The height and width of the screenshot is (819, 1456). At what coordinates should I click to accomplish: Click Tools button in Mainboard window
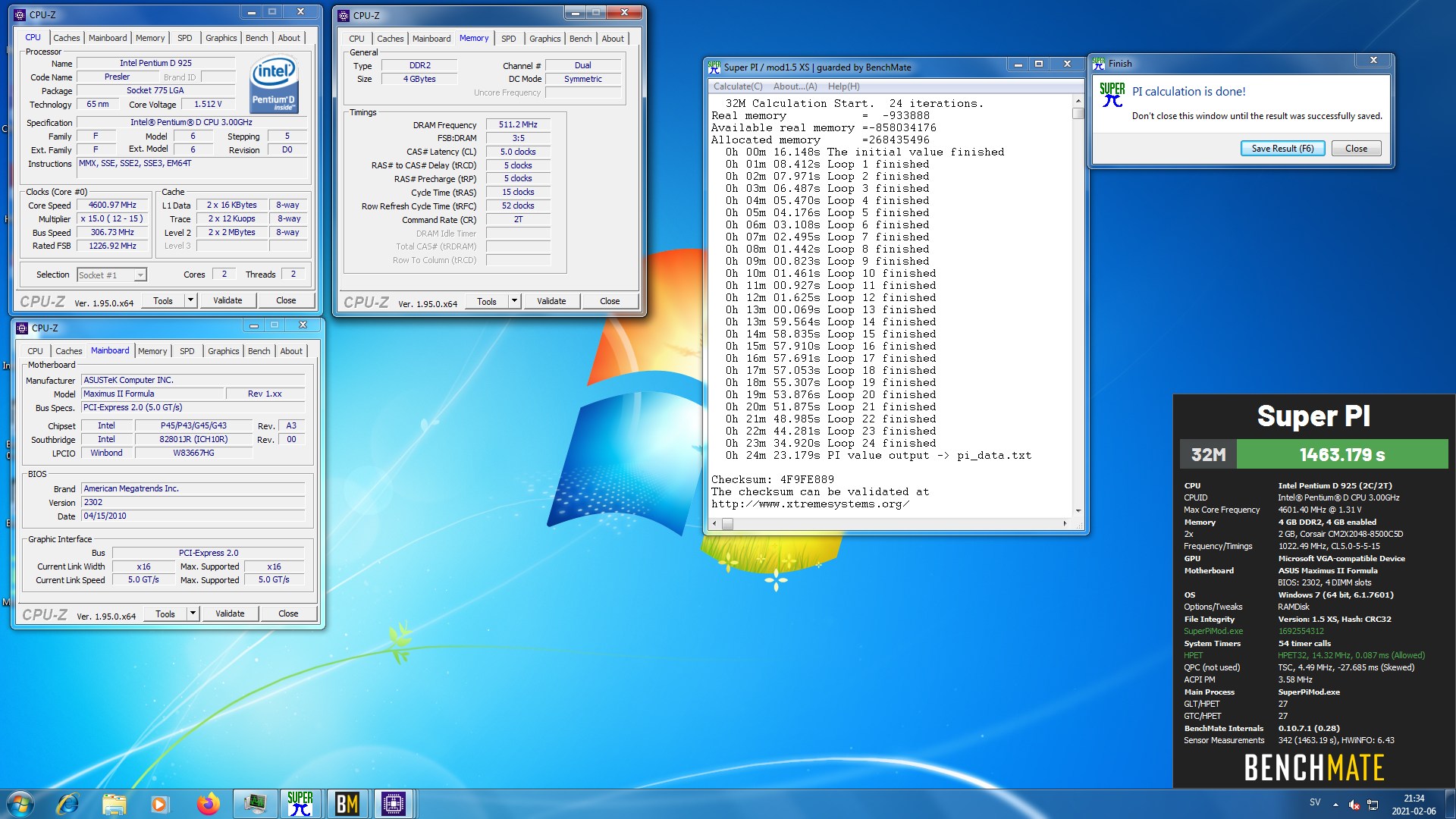165,613
